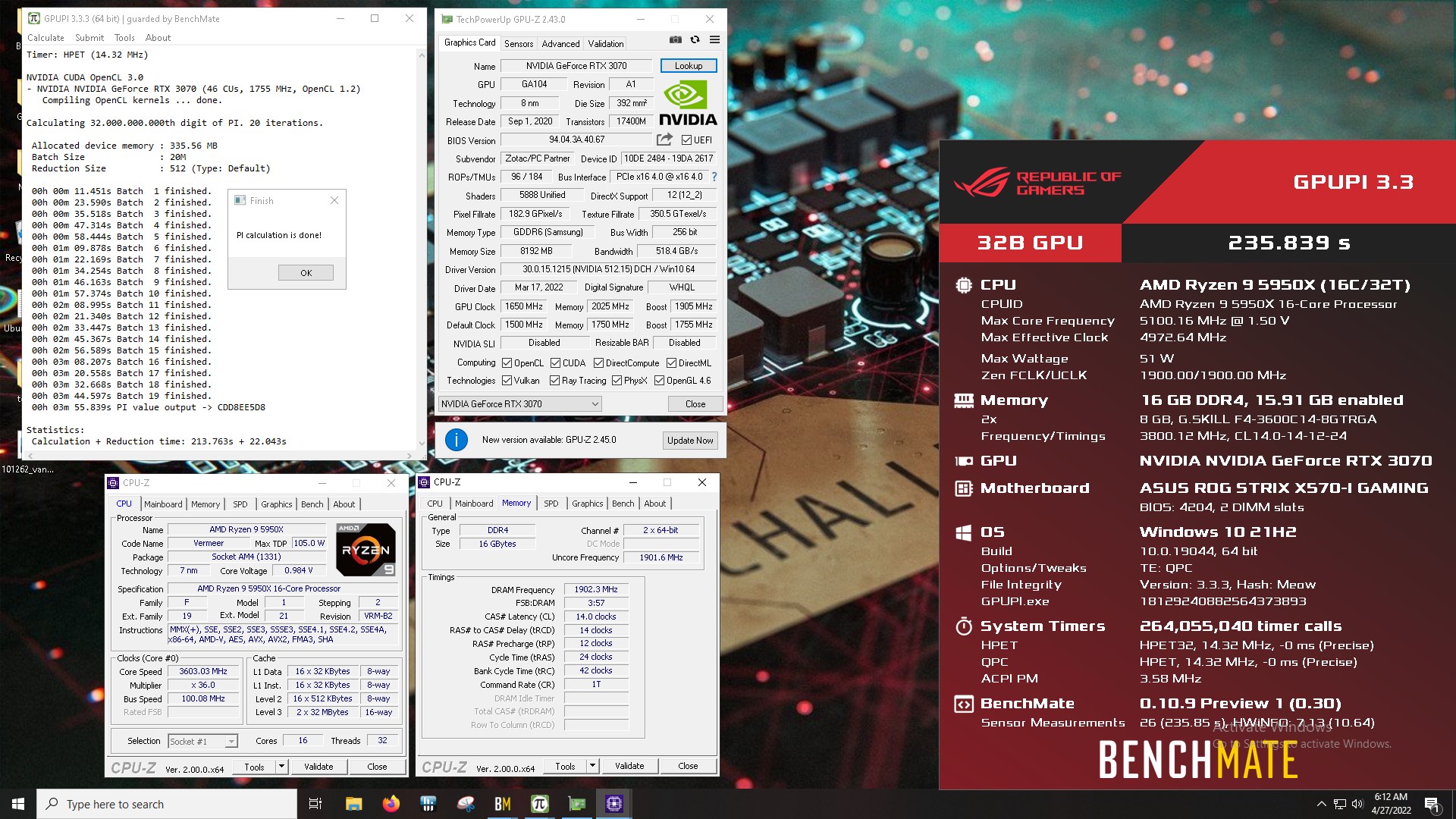Click the Bus Interface question mark icon
The width and height of the screenshot is (1456, 819).
coord(714,177)
